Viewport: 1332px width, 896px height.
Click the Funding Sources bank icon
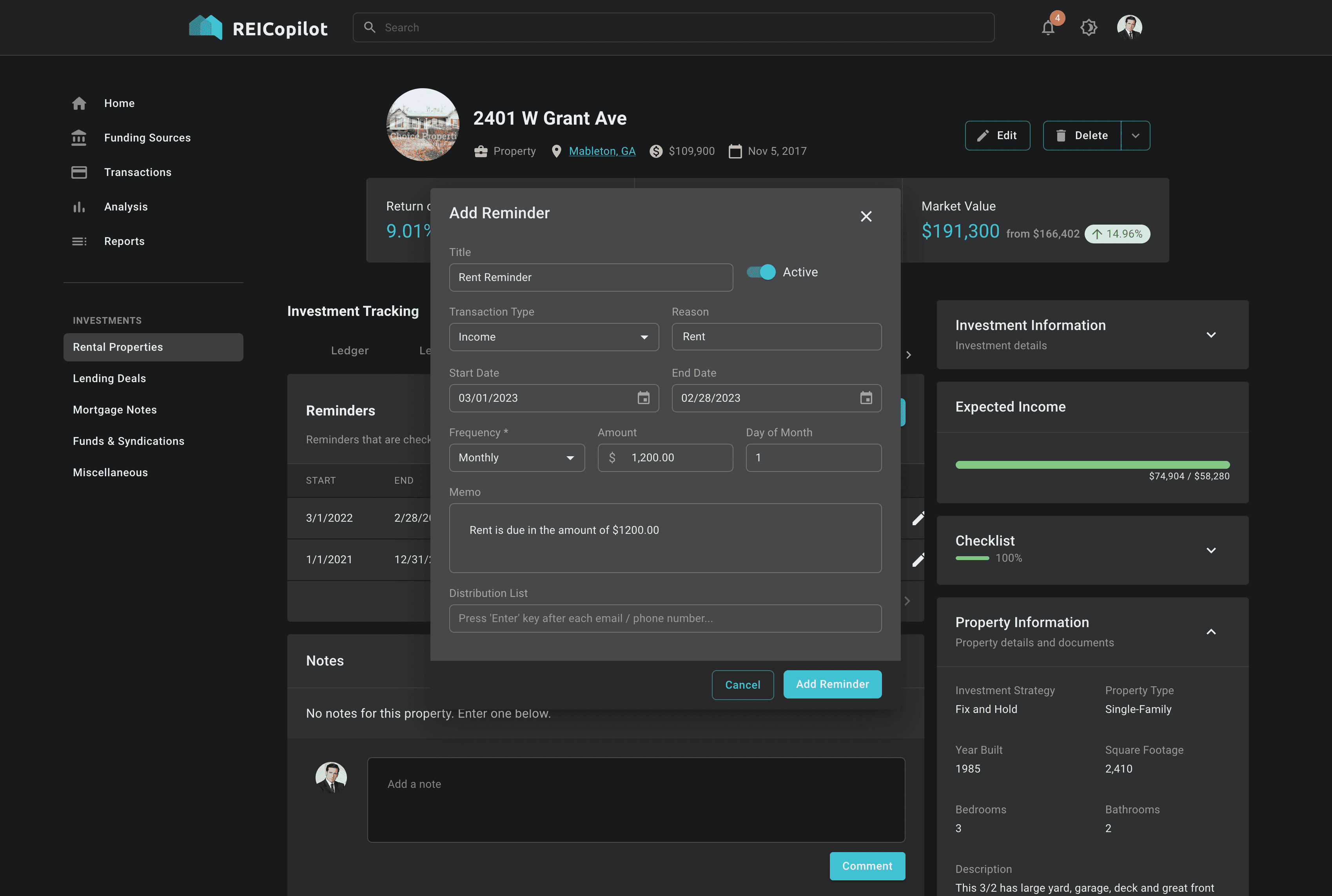click(x=79, y=138)
